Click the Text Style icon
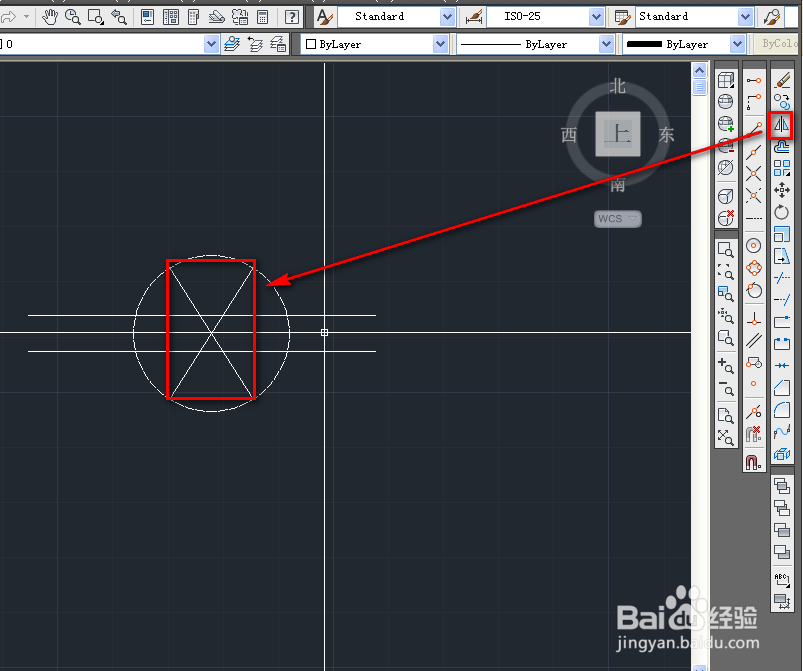803x671 pixels. (x=325, y=17)
